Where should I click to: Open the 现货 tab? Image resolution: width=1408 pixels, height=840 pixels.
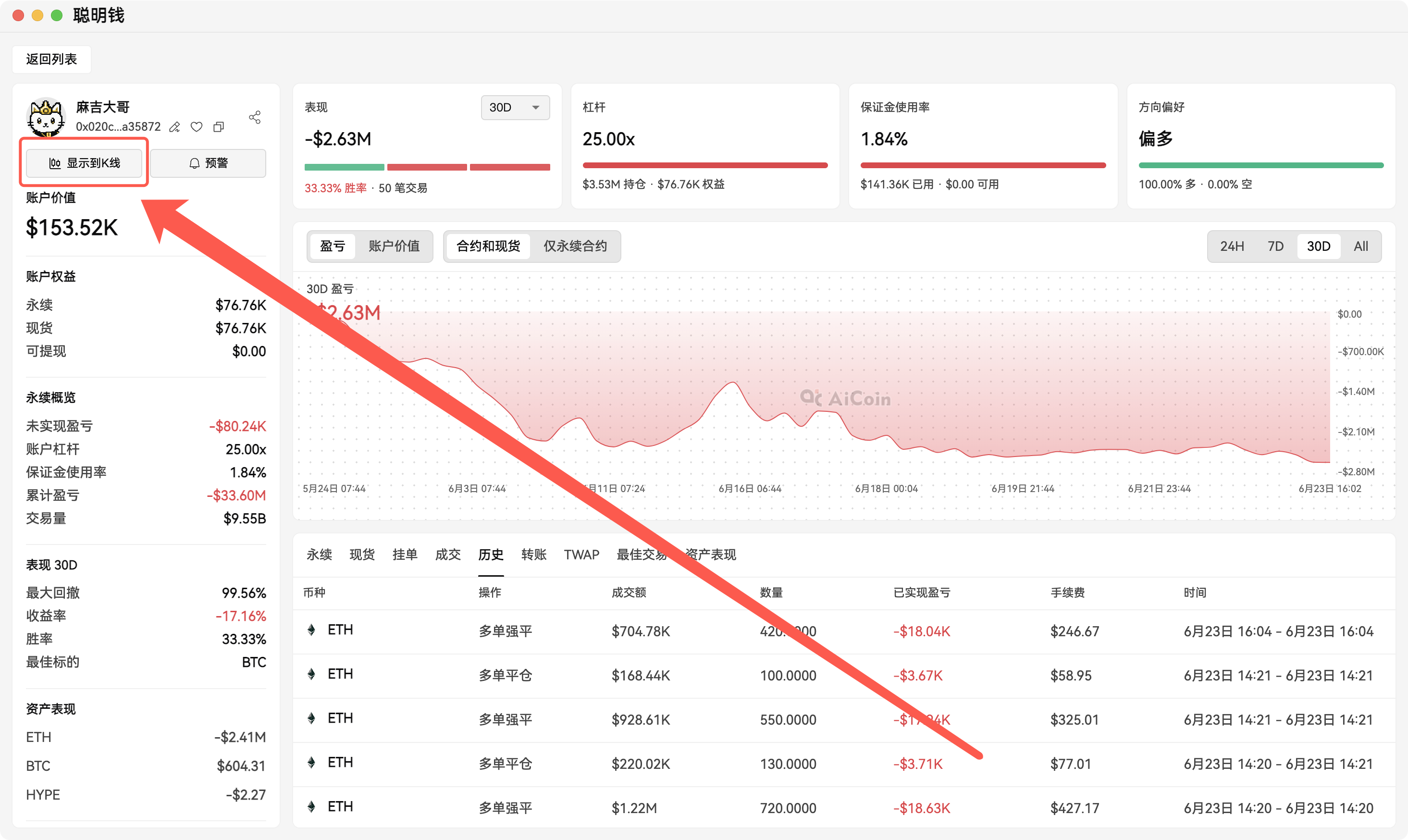click(362, 555)
